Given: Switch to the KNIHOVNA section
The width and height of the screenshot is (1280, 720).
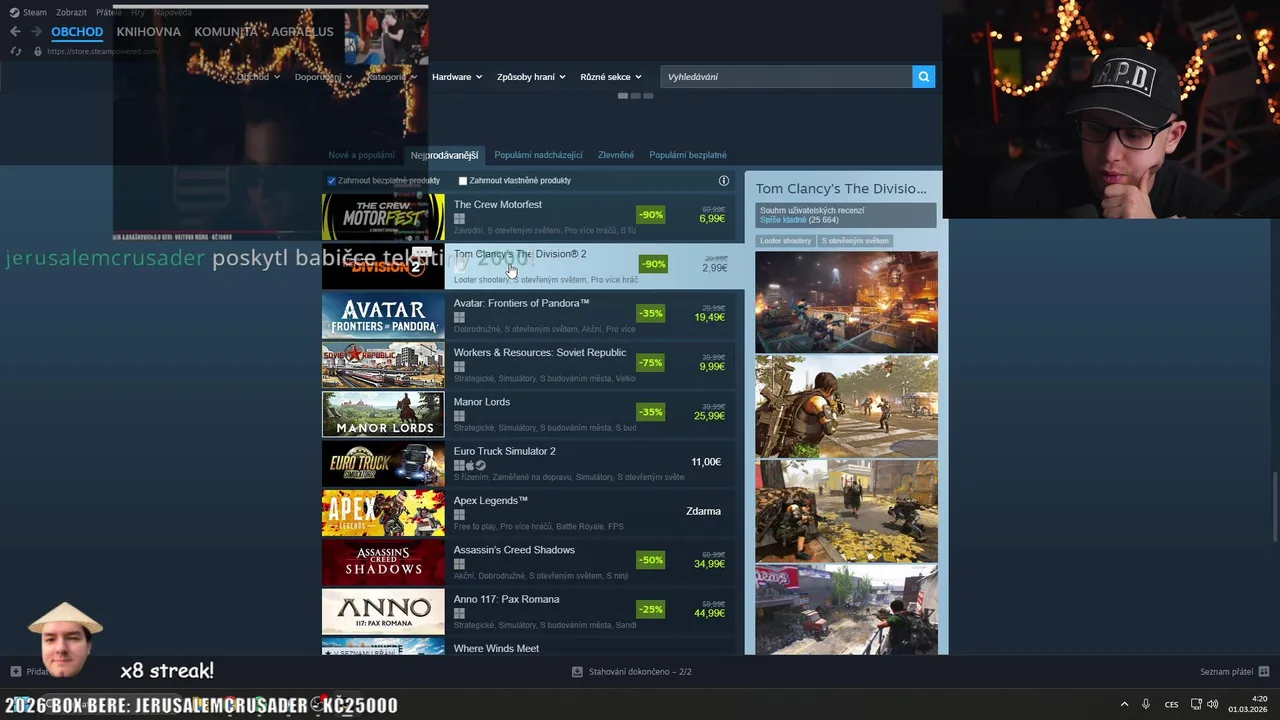Looking at the screenshot, I should (x=148, y=32).
